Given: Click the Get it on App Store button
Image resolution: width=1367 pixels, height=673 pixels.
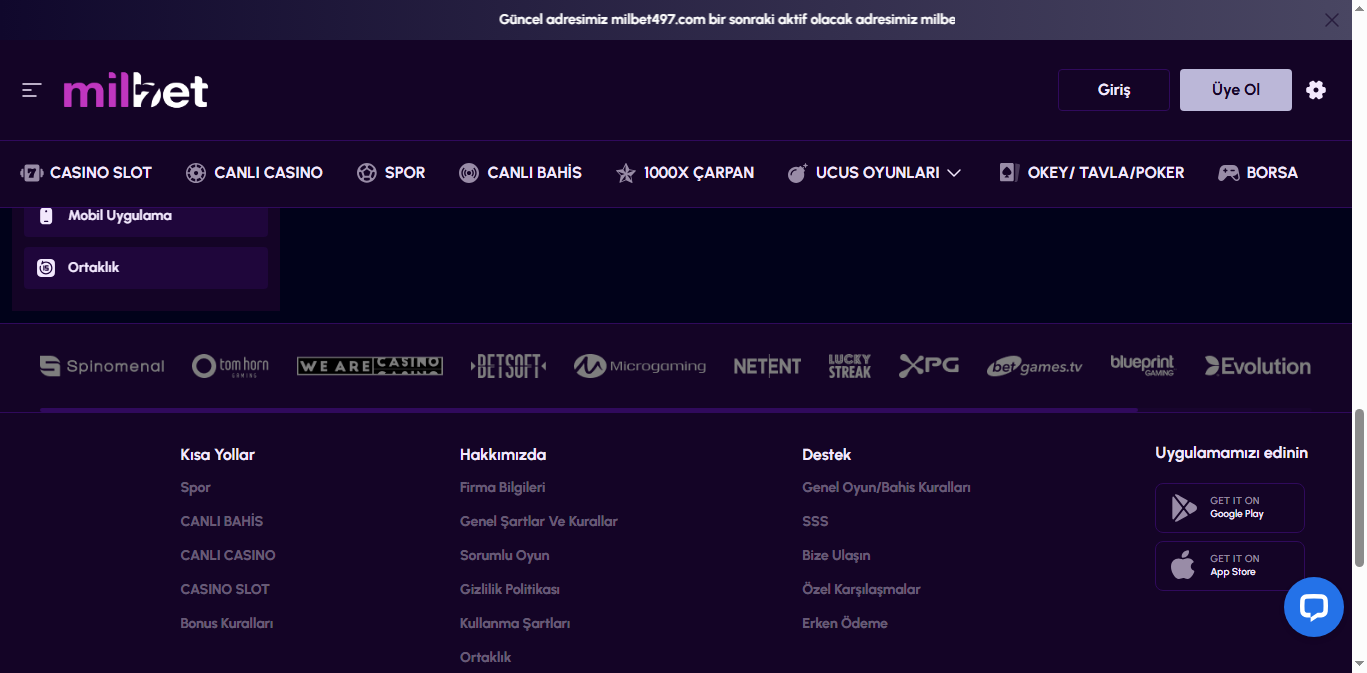Looking at the screenshot, I should (1230, 566).
